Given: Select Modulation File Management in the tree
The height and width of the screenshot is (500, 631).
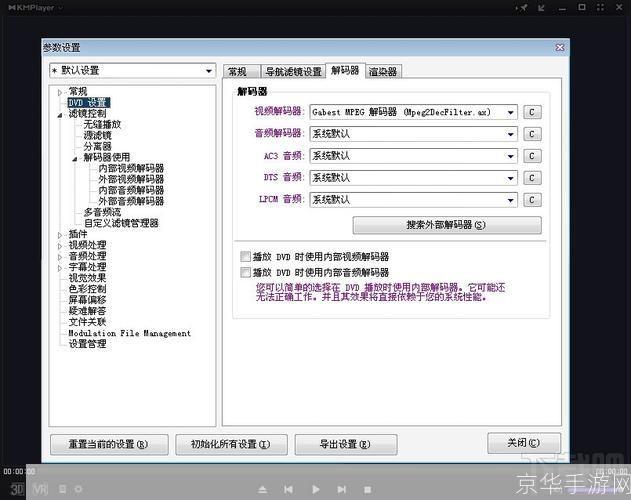Looking at the screenshot, I should pos(129,333).
